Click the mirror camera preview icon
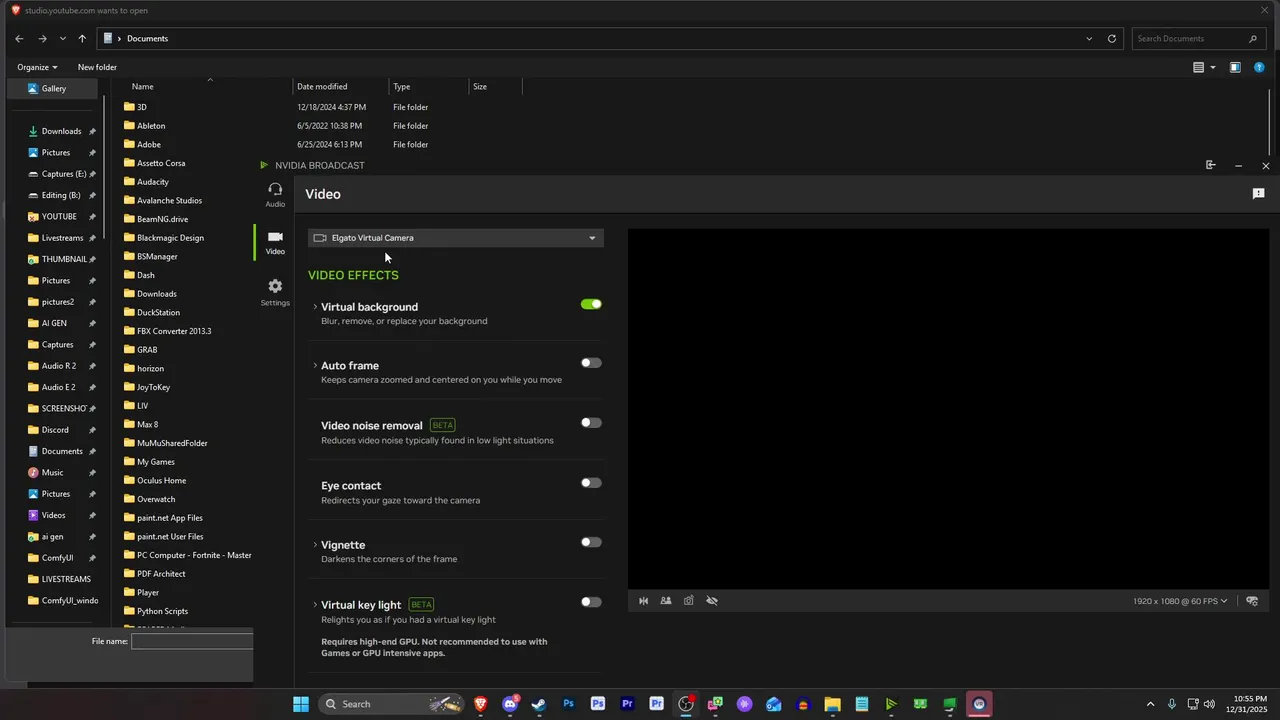Screen dimensions: 1280x720 pyautogui.click(x=643, y=601)
